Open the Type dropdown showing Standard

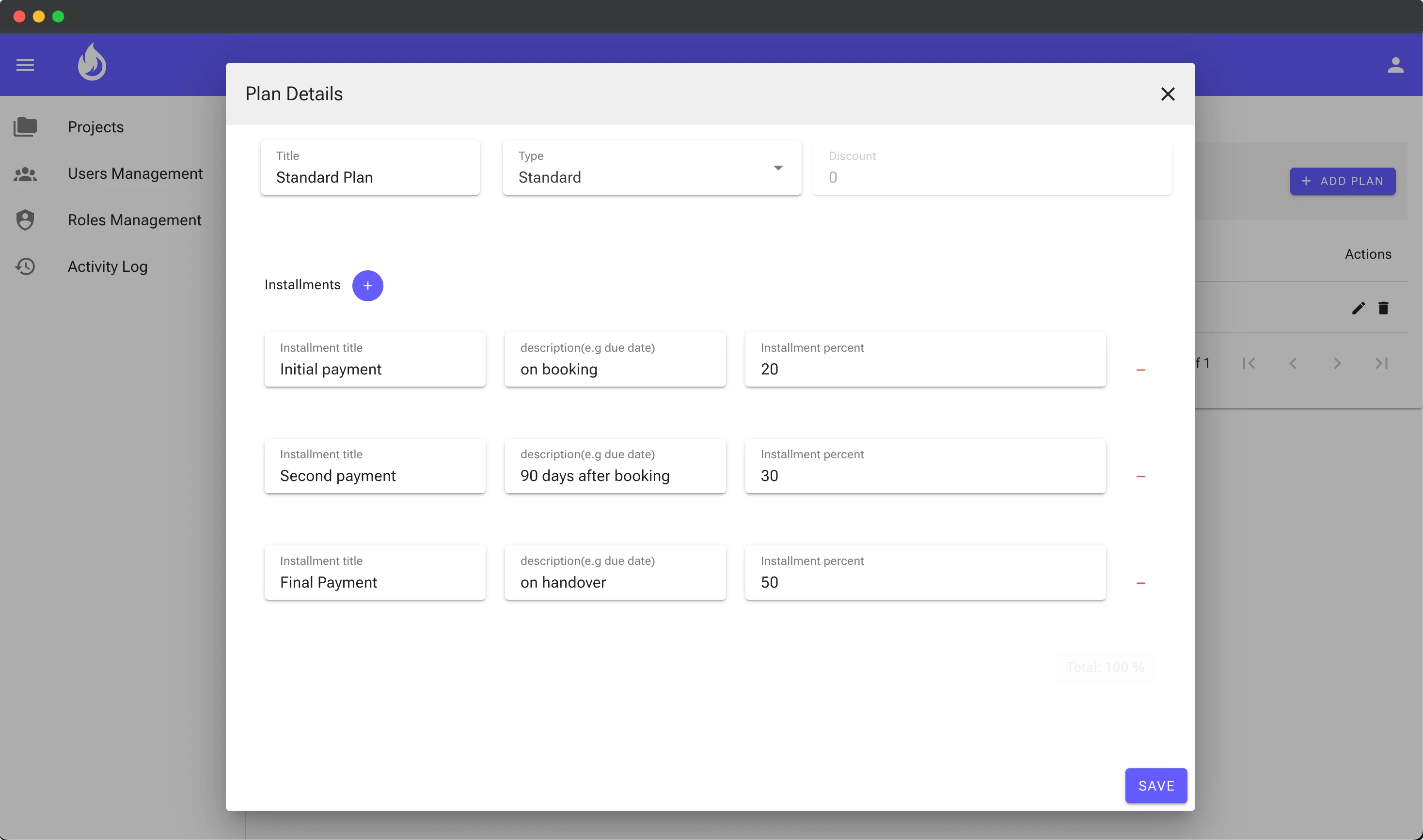pos(778,168)
